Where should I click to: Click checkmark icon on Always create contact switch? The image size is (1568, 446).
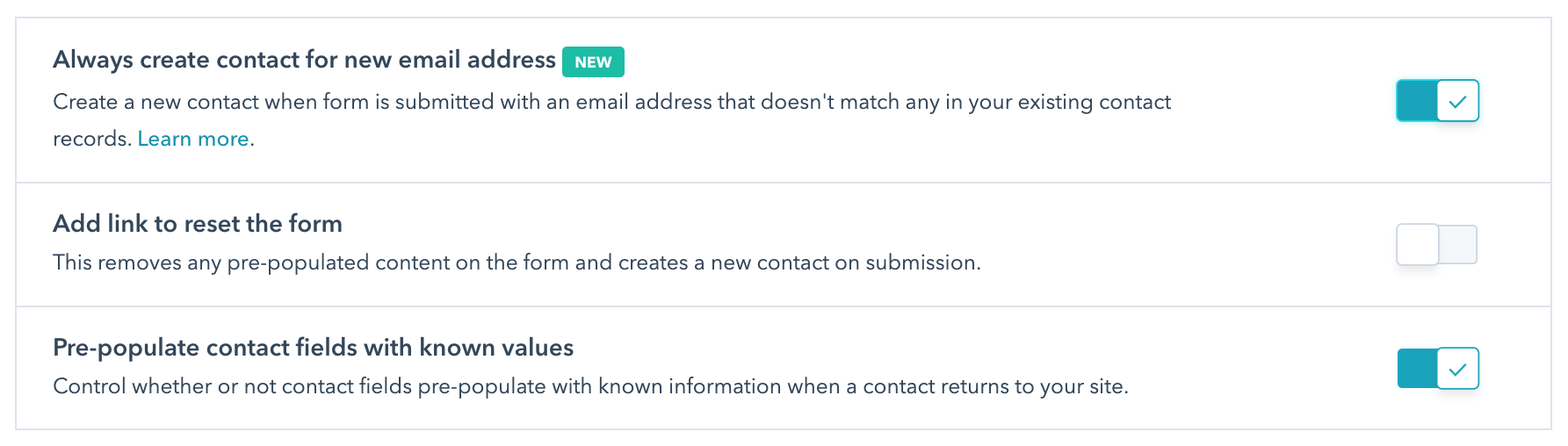click(1458, 101)
